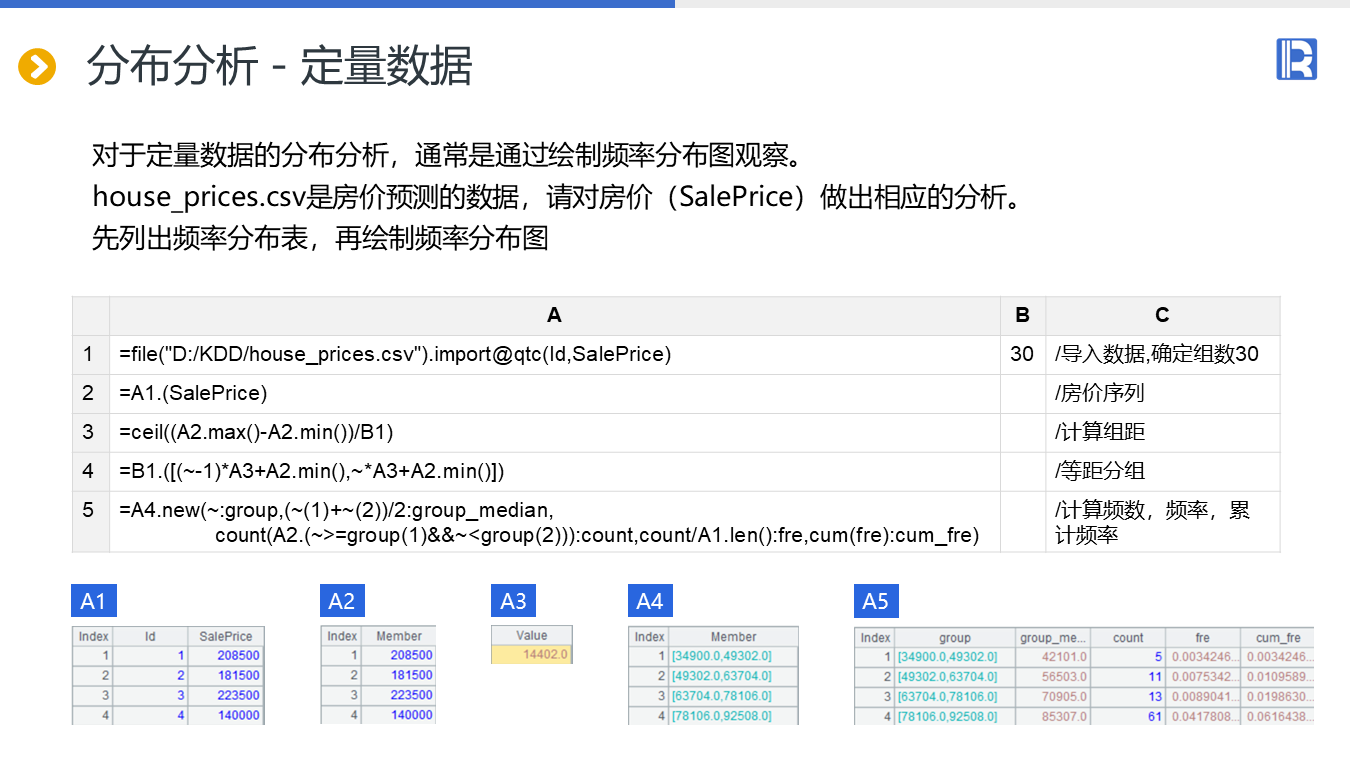Click the cum_fre column header in the A5 table
Image resolution: width=1350 pixels, height=759 pixels.
click(x=1278, y=637)
